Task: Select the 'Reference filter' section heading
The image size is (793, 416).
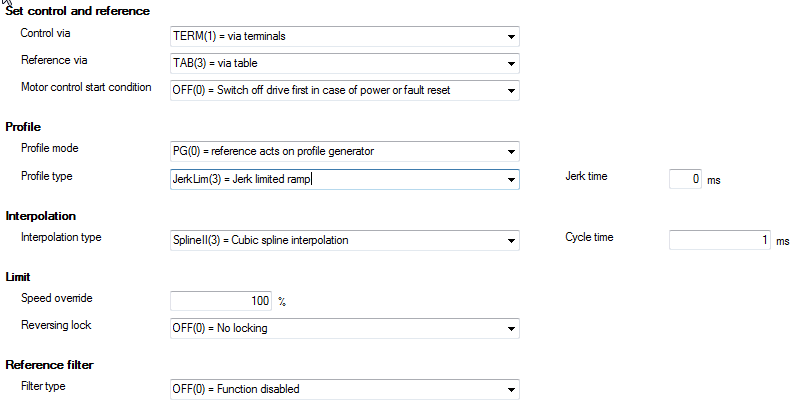Action: [49, 364]
